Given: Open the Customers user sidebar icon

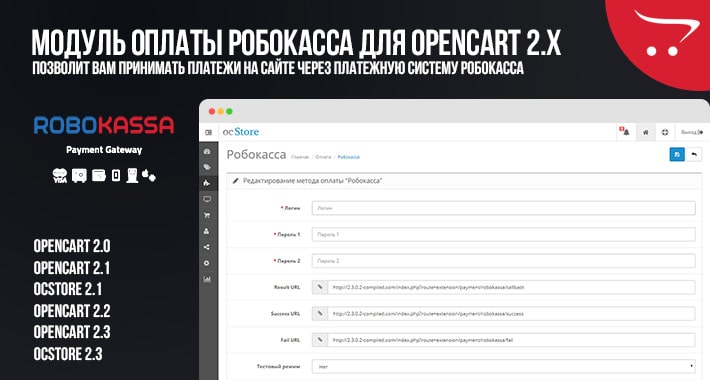Looking at the screenshot, I should point(207,231).
